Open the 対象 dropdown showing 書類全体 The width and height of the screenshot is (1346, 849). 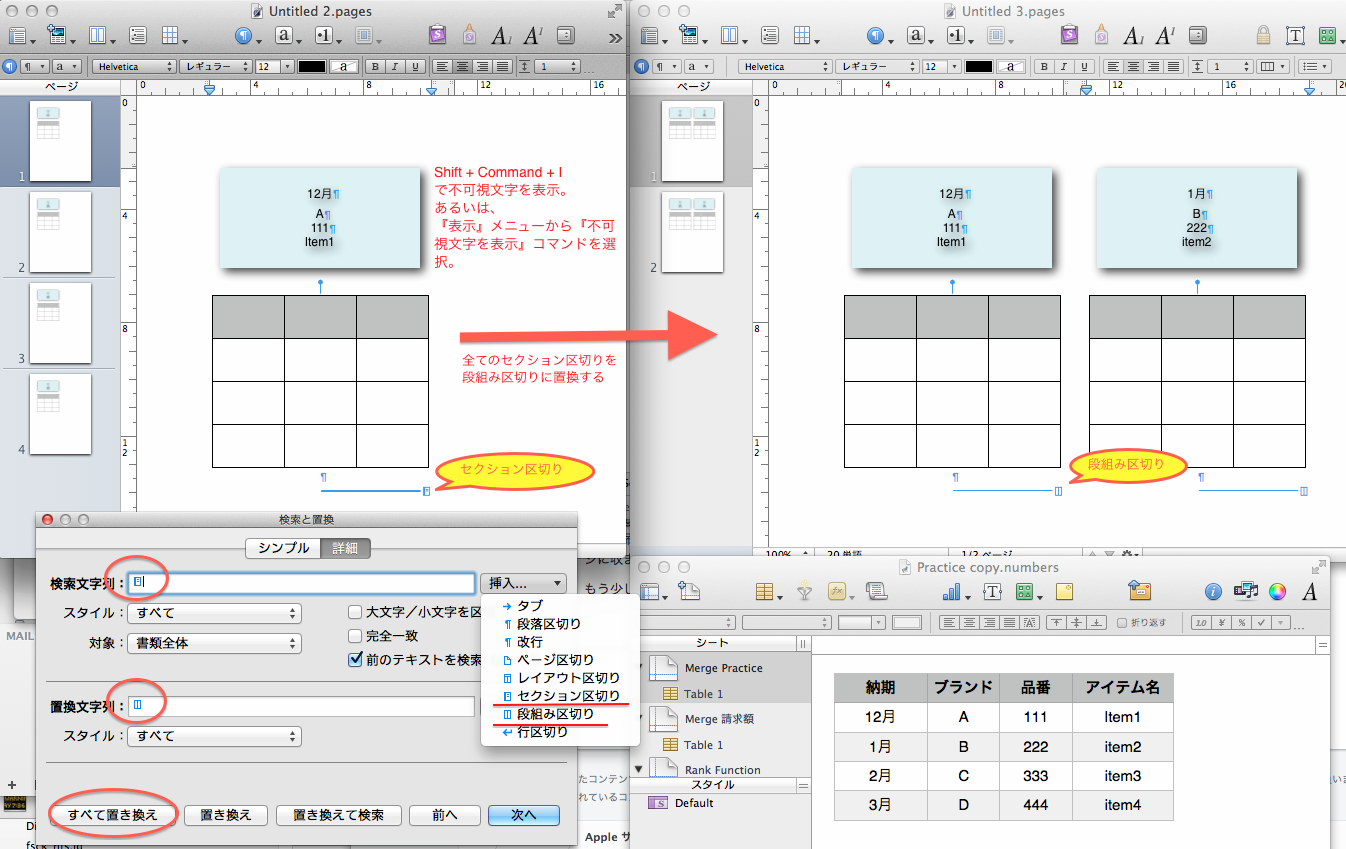point(214,644)
